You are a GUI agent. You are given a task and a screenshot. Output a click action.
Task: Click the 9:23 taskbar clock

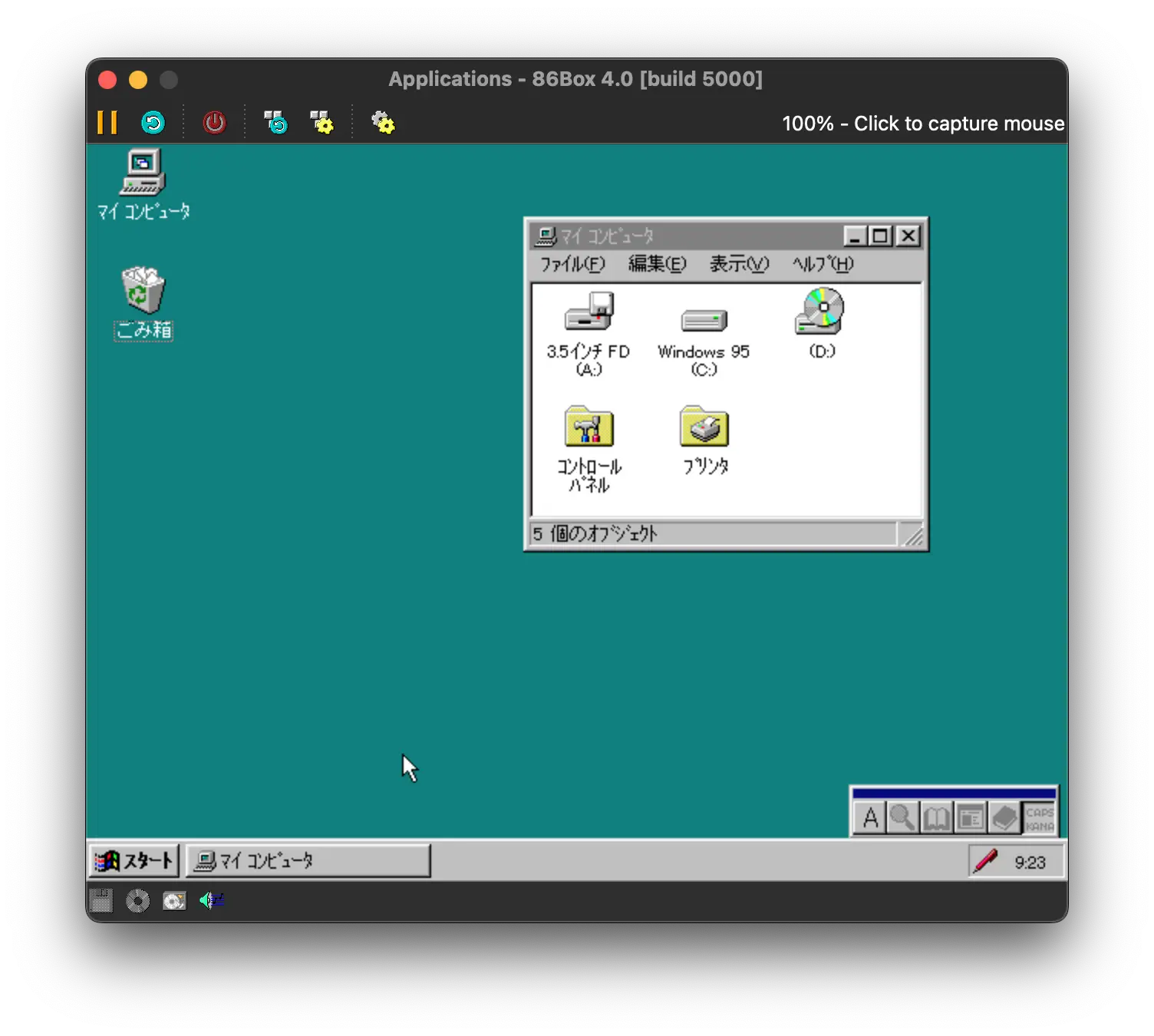(1030, 863)
